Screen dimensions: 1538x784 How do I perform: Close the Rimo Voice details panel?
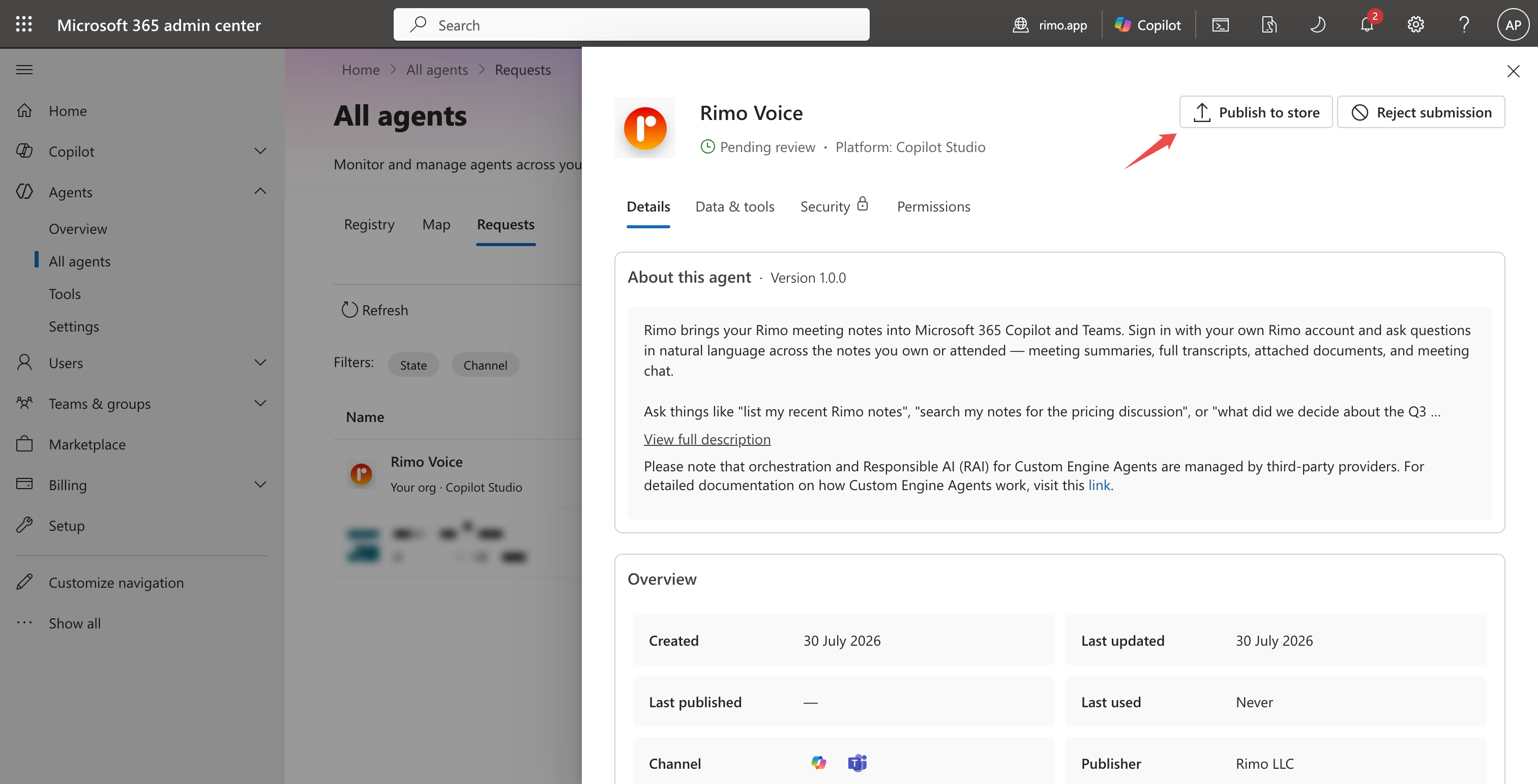tap(1513, 72)
